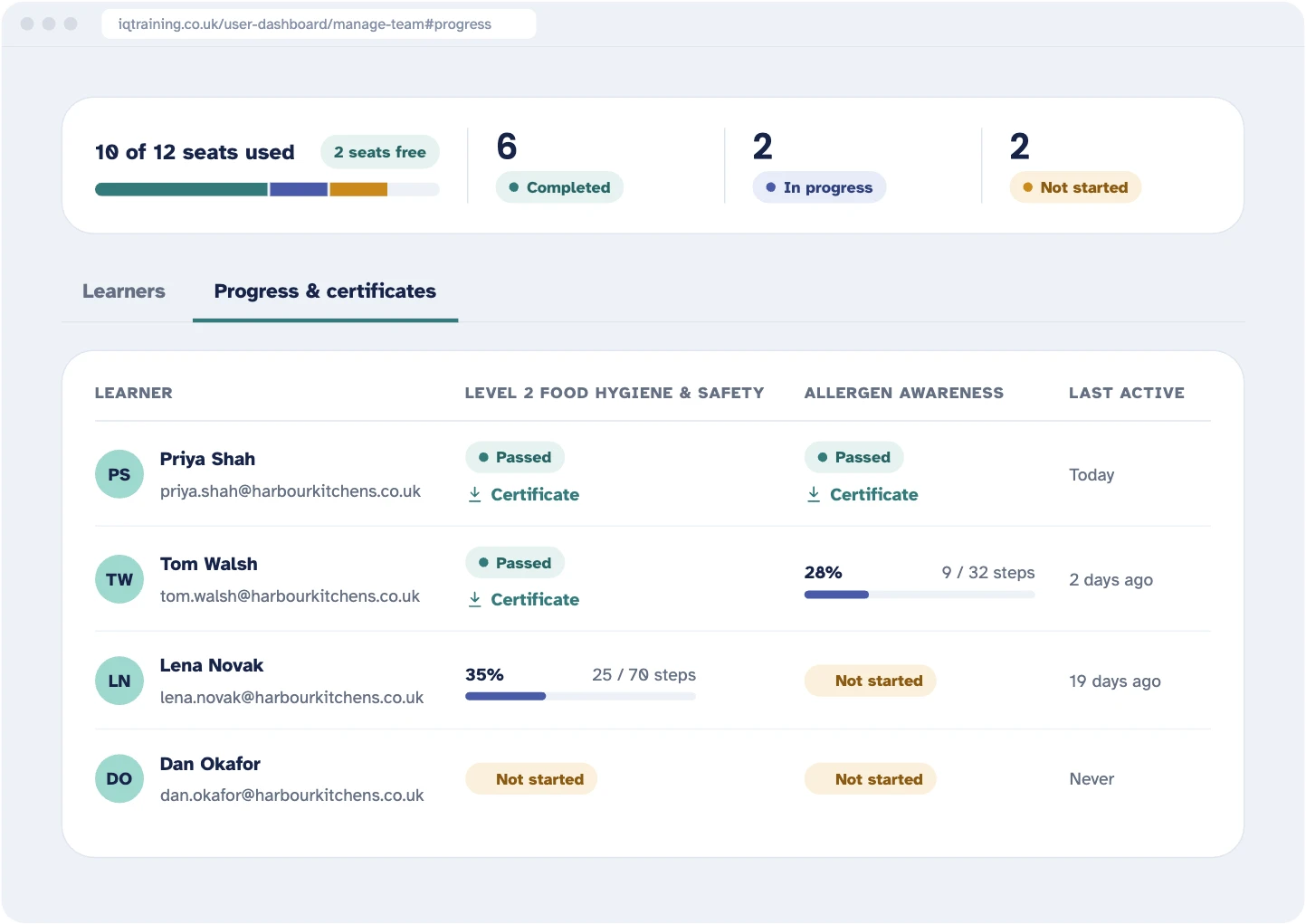This screenshot has width=1306, height=924.
Task: Click download icon for Priya's Allergen Awareness certificate
Action: (x=814, y=494)
